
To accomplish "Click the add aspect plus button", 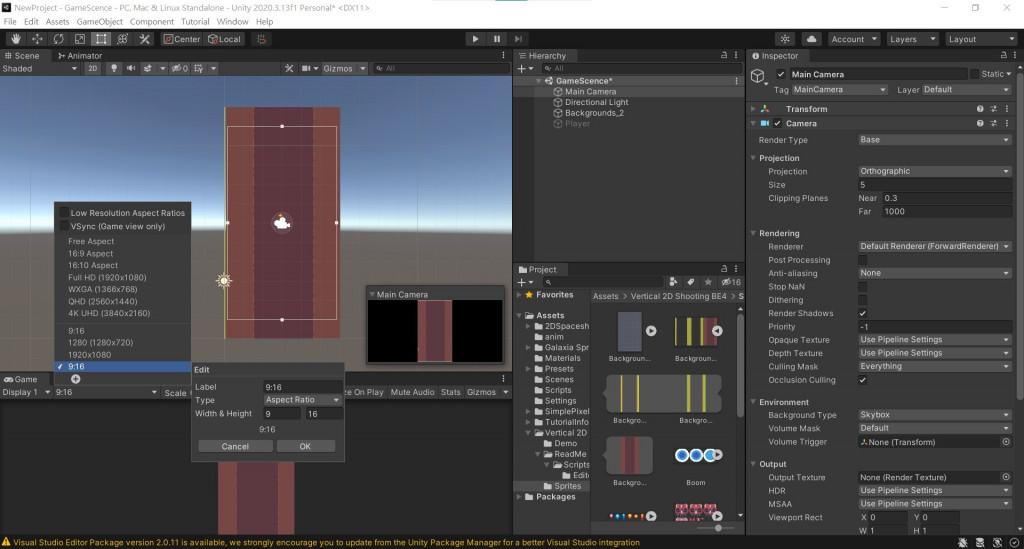I will 76,379.
